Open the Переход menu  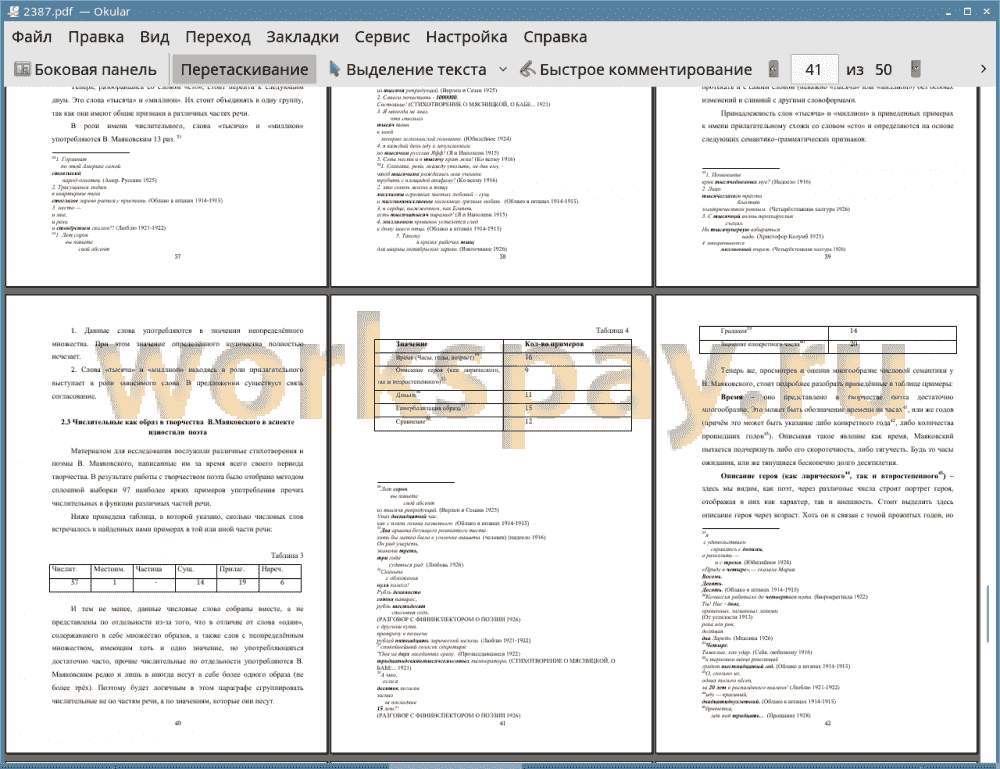click(217, 37)
